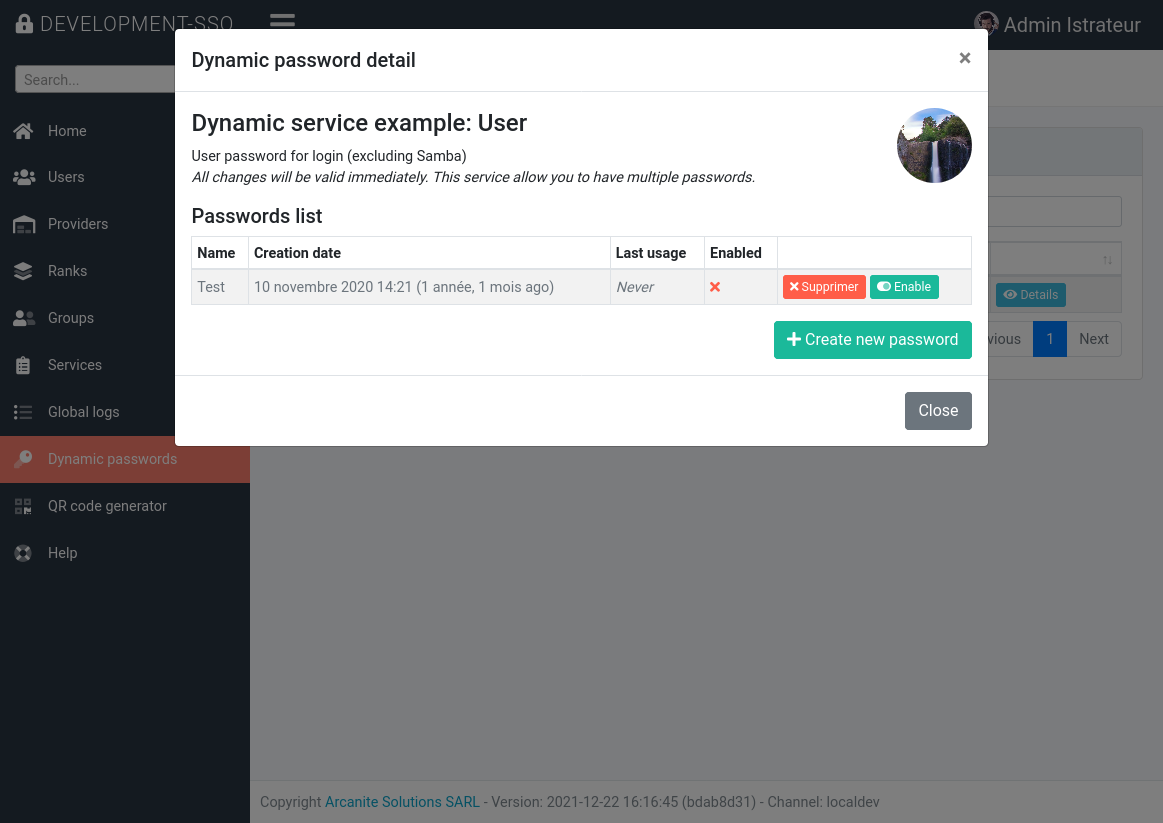1163x823 pixels.
Task: Click the Services clipboard icon
Action: (x=23, y=366)
